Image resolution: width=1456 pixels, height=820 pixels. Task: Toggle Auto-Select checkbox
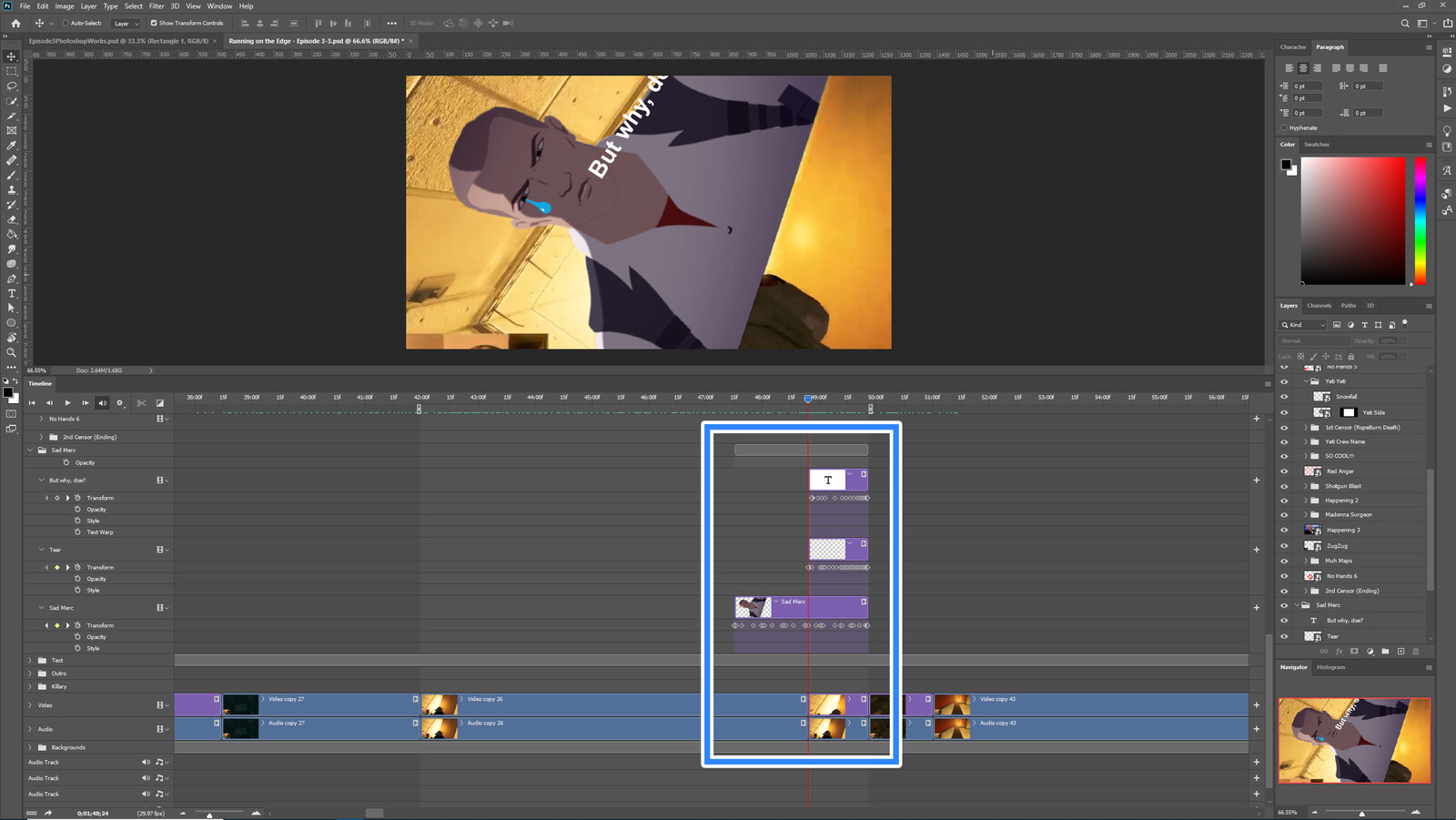click(66, 23)
